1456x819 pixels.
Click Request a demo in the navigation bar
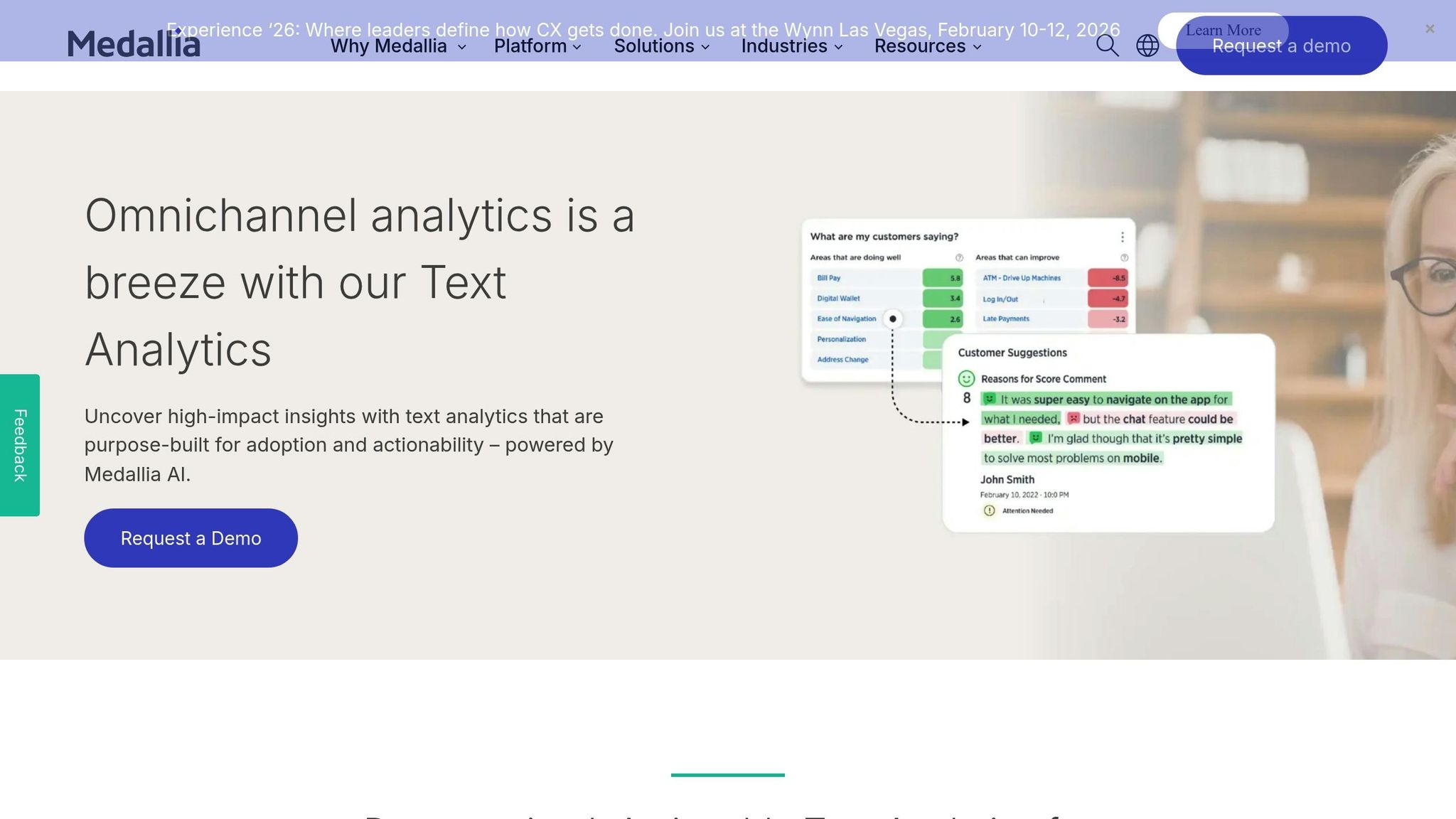(x=1281, y=45)
